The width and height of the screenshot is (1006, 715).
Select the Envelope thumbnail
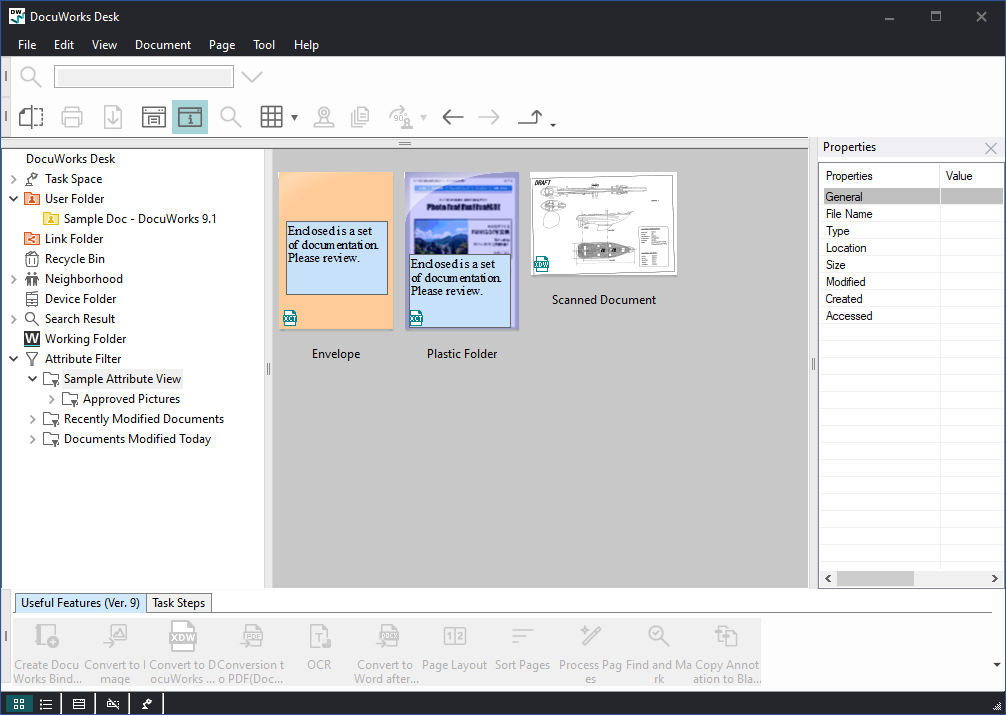(x=336, y=251)
